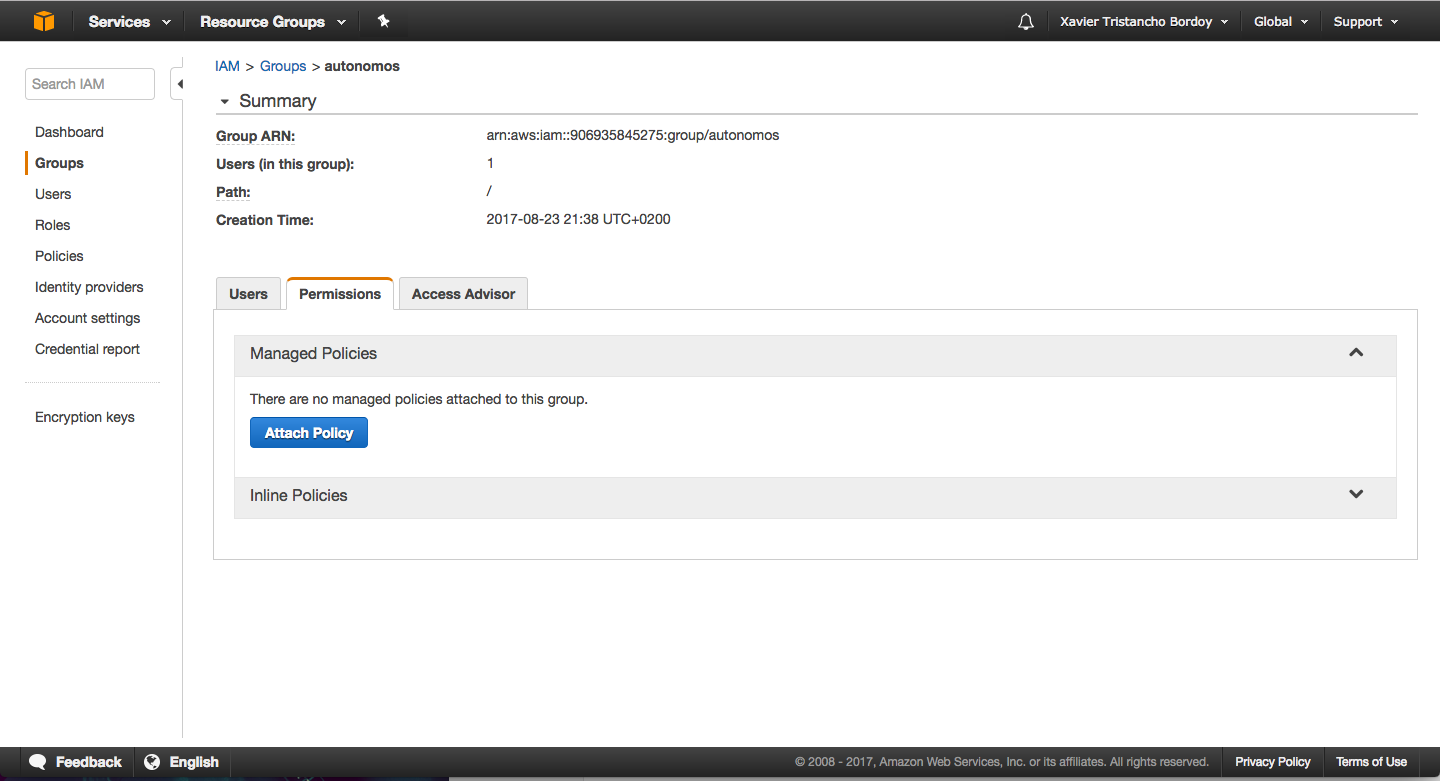Open Identity providers in sidebar

[89, 287]
